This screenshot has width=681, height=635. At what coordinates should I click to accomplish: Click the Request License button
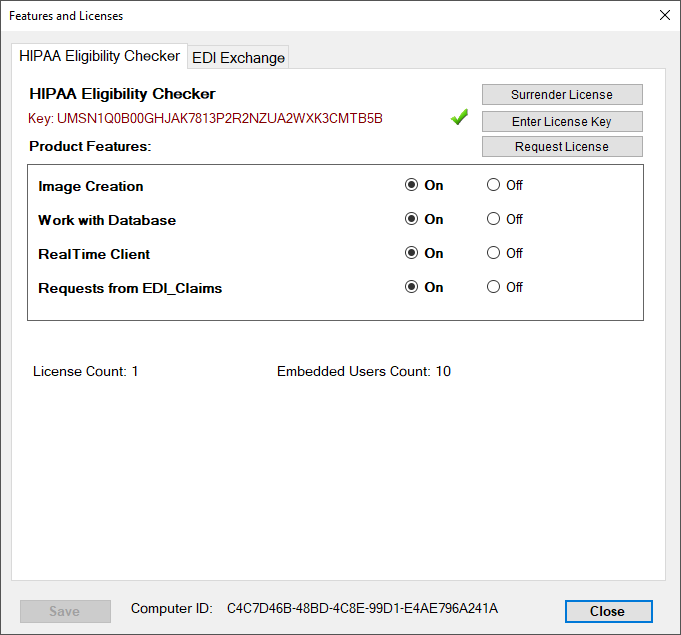click(562, 146)
